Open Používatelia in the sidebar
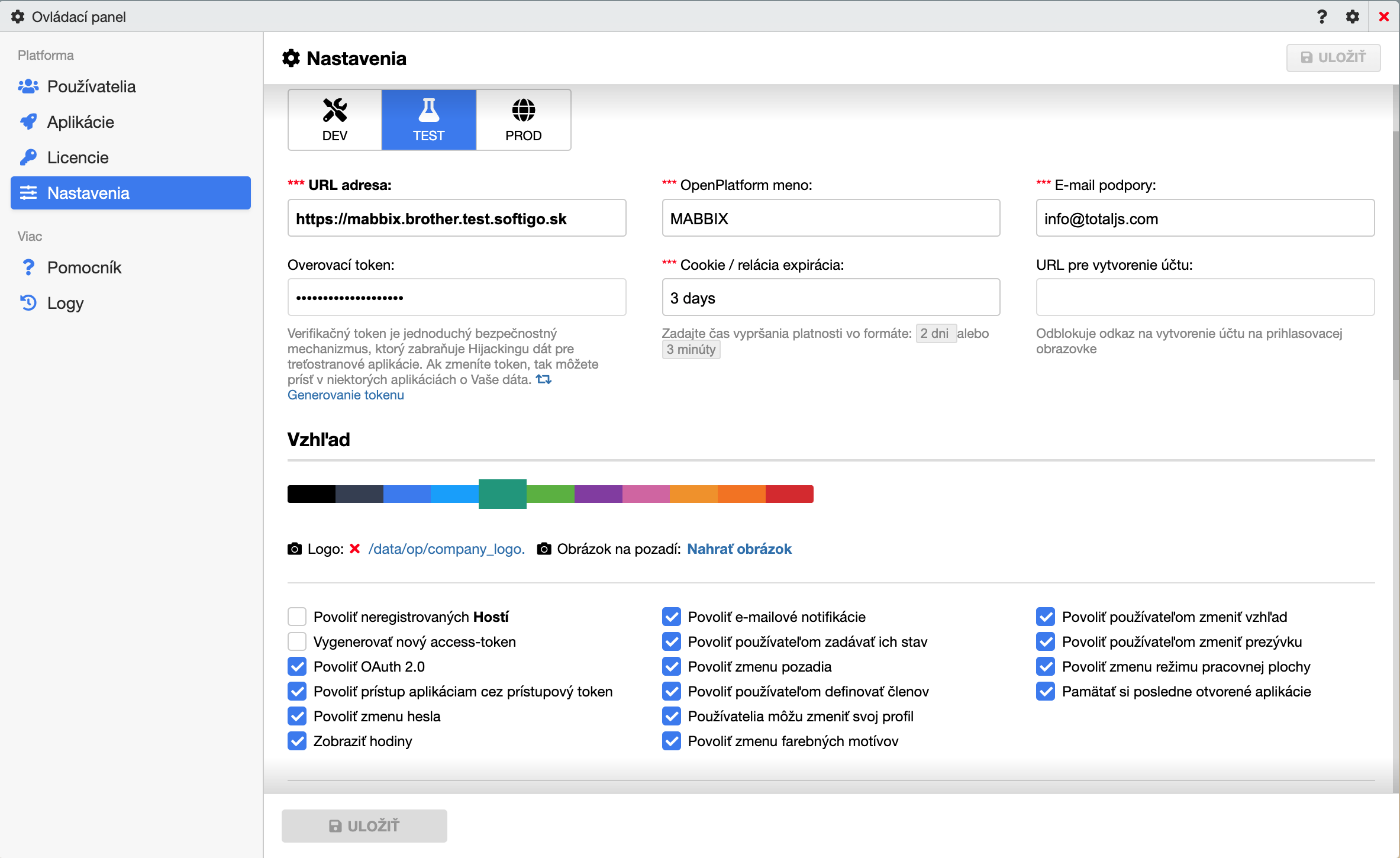The width and height of the screenshot is (1400, 858). (x=91, y=86)
